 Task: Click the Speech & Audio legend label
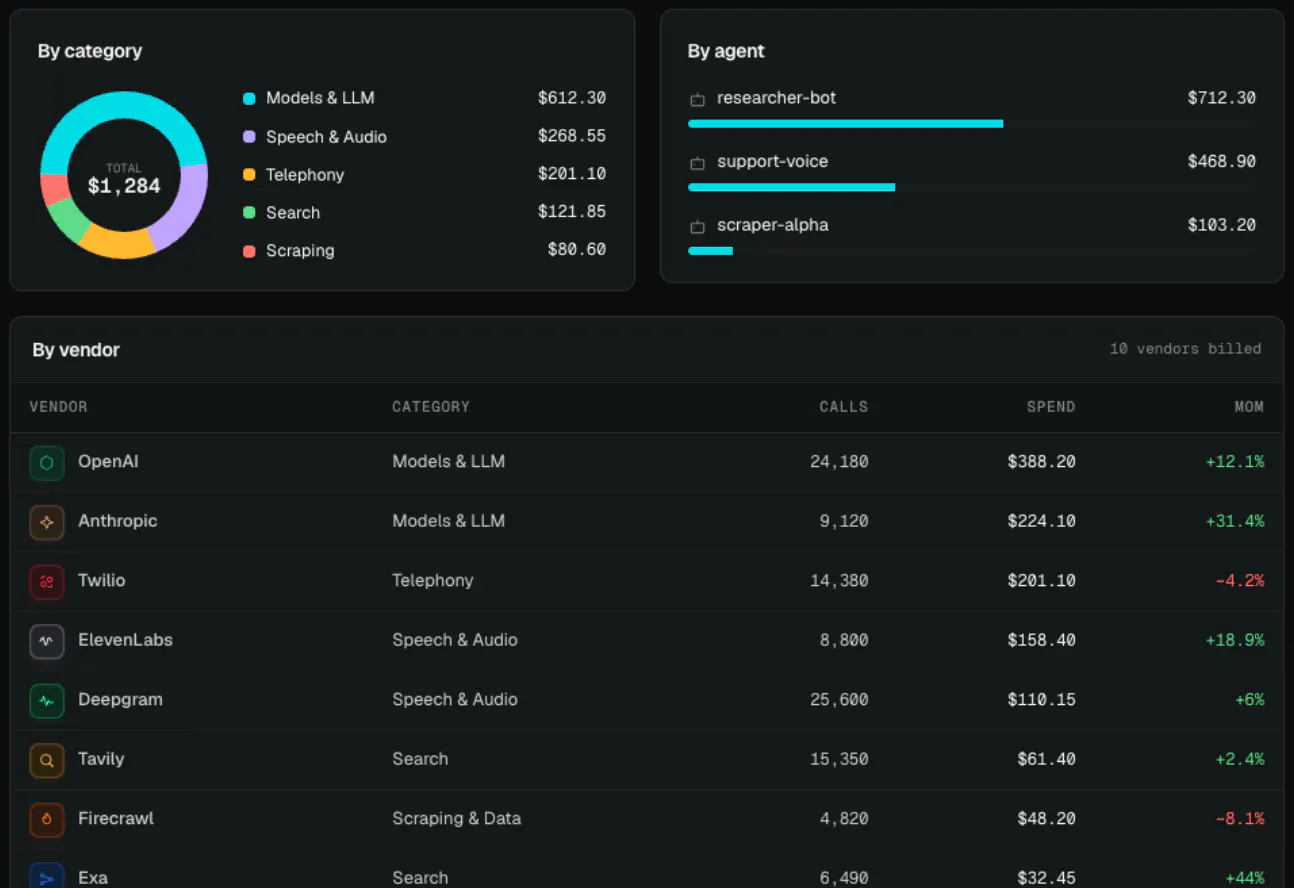pos(326,137)
